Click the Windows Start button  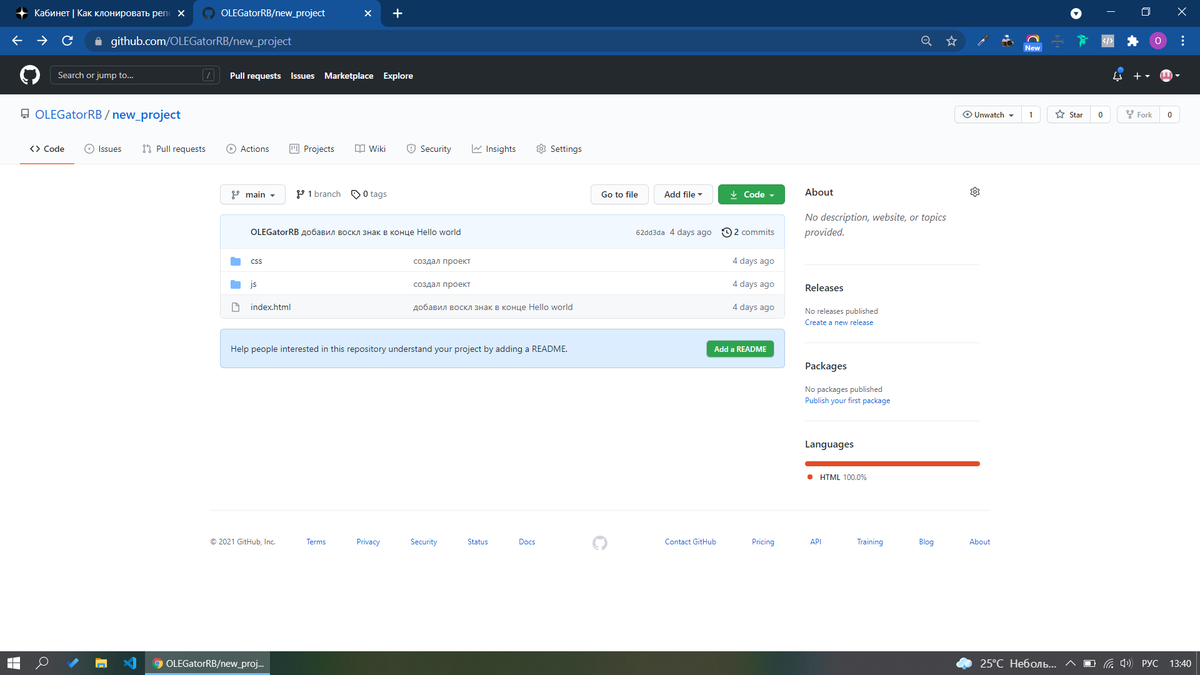(x=14, y=663)
